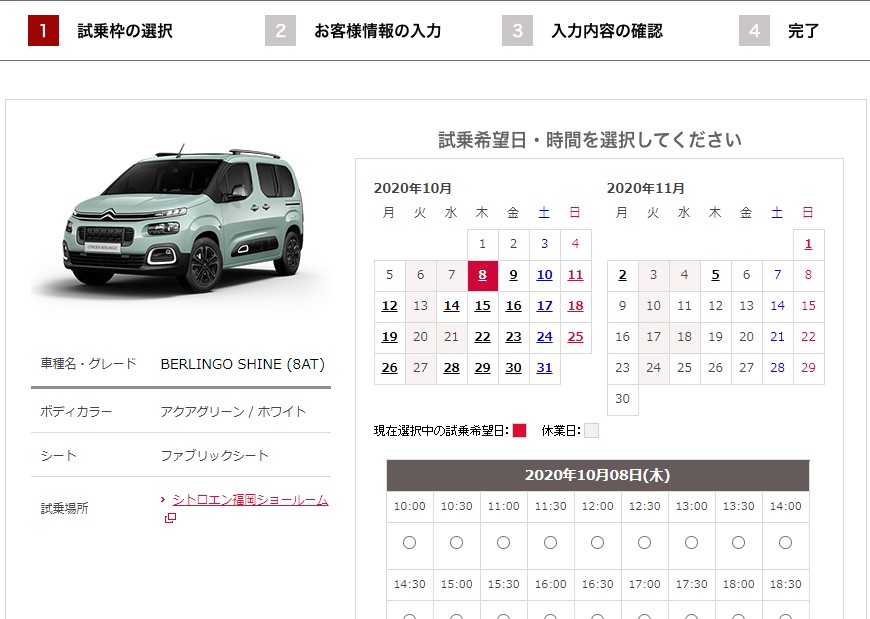Screen dimensions: 870x619
Task: Go to step 2 お客様情報の入力
Action: pos(353,31)
